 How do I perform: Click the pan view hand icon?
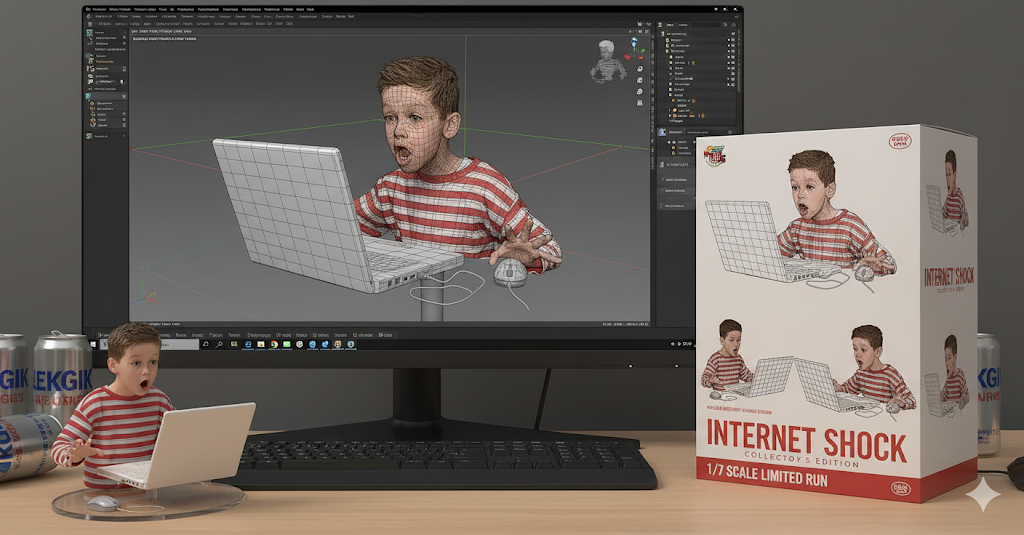[x=640, y=80]
